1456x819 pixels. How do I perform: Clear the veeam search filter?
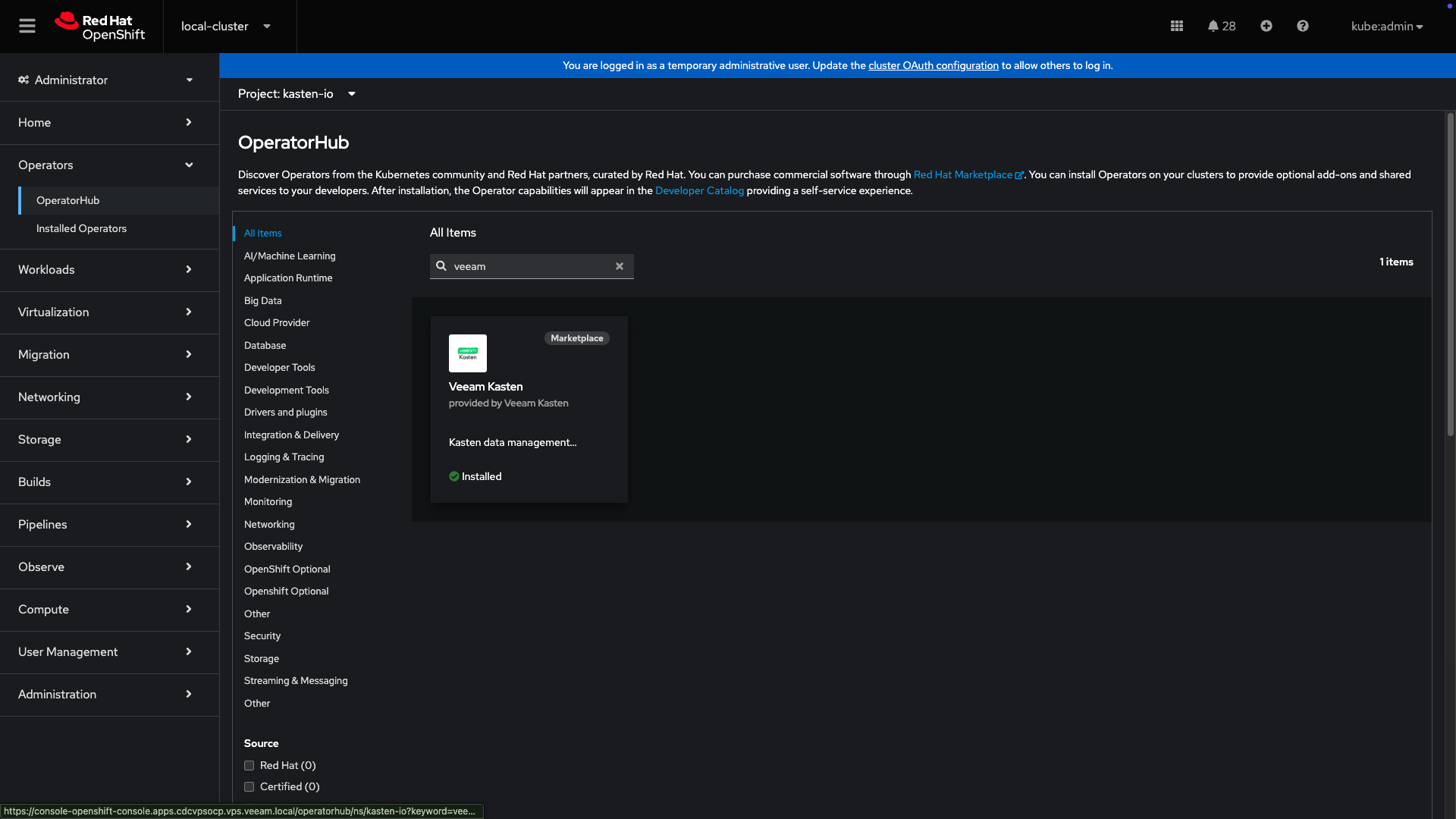pos(619,266)
